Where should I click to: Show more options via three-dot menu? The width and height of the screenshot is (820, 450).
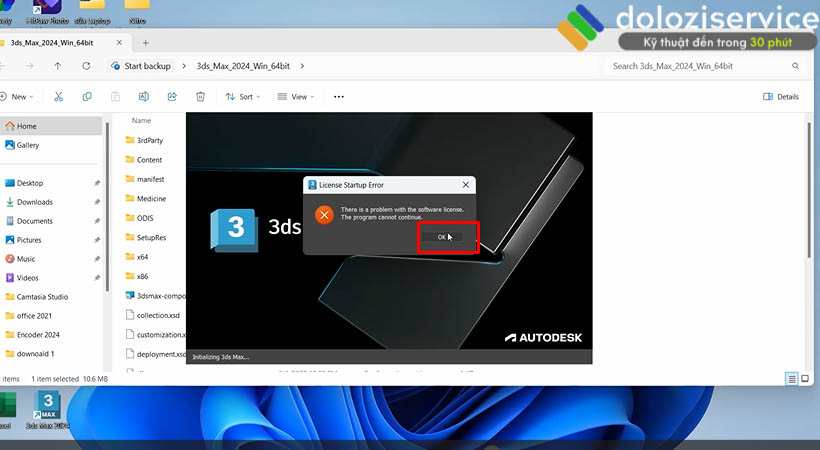click(x=339, y=97)
